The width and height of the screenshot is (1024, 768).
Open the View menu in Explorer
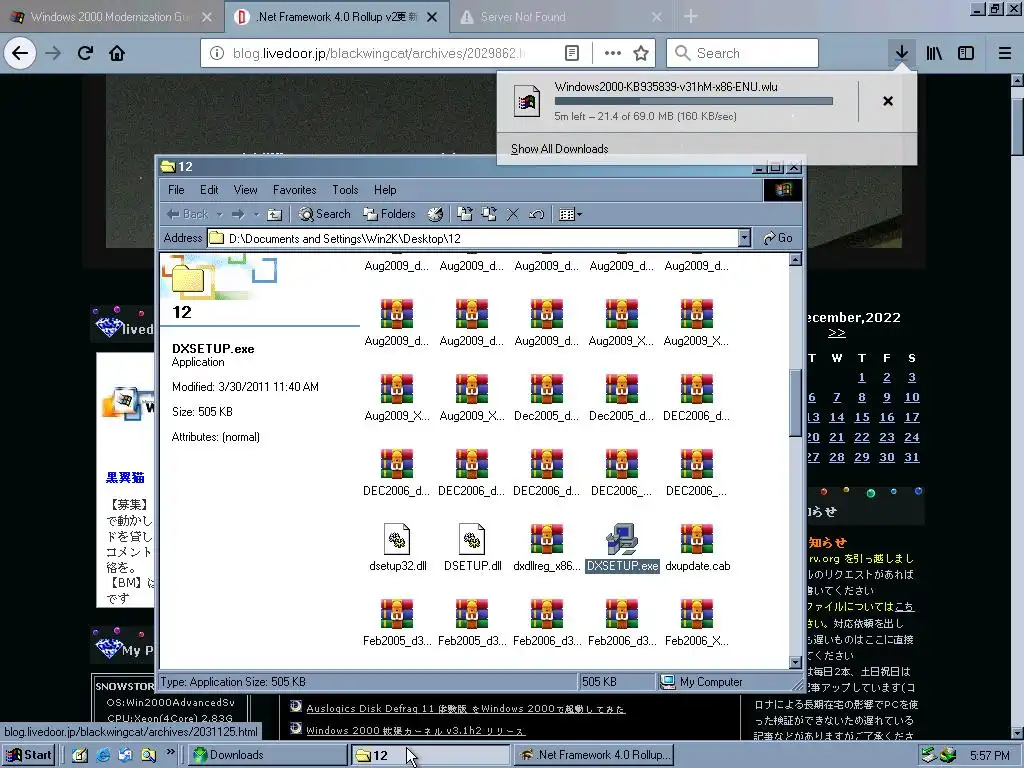tap(246, 190)
